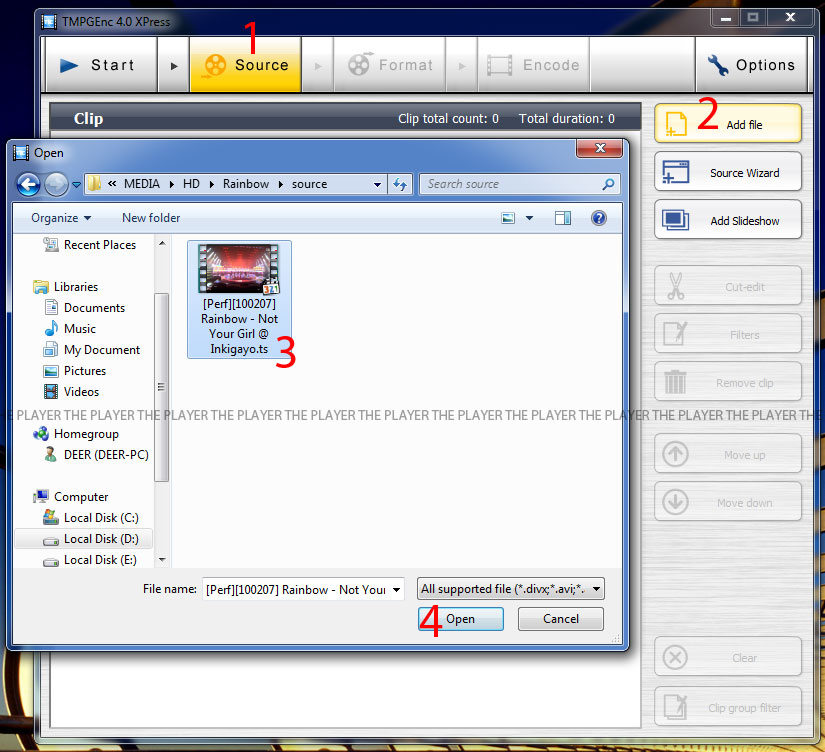Viewport: 825px width, 752px height.
Task: Click navigation pane scrollbar up arrow
Action: click(x=162, y=244)
